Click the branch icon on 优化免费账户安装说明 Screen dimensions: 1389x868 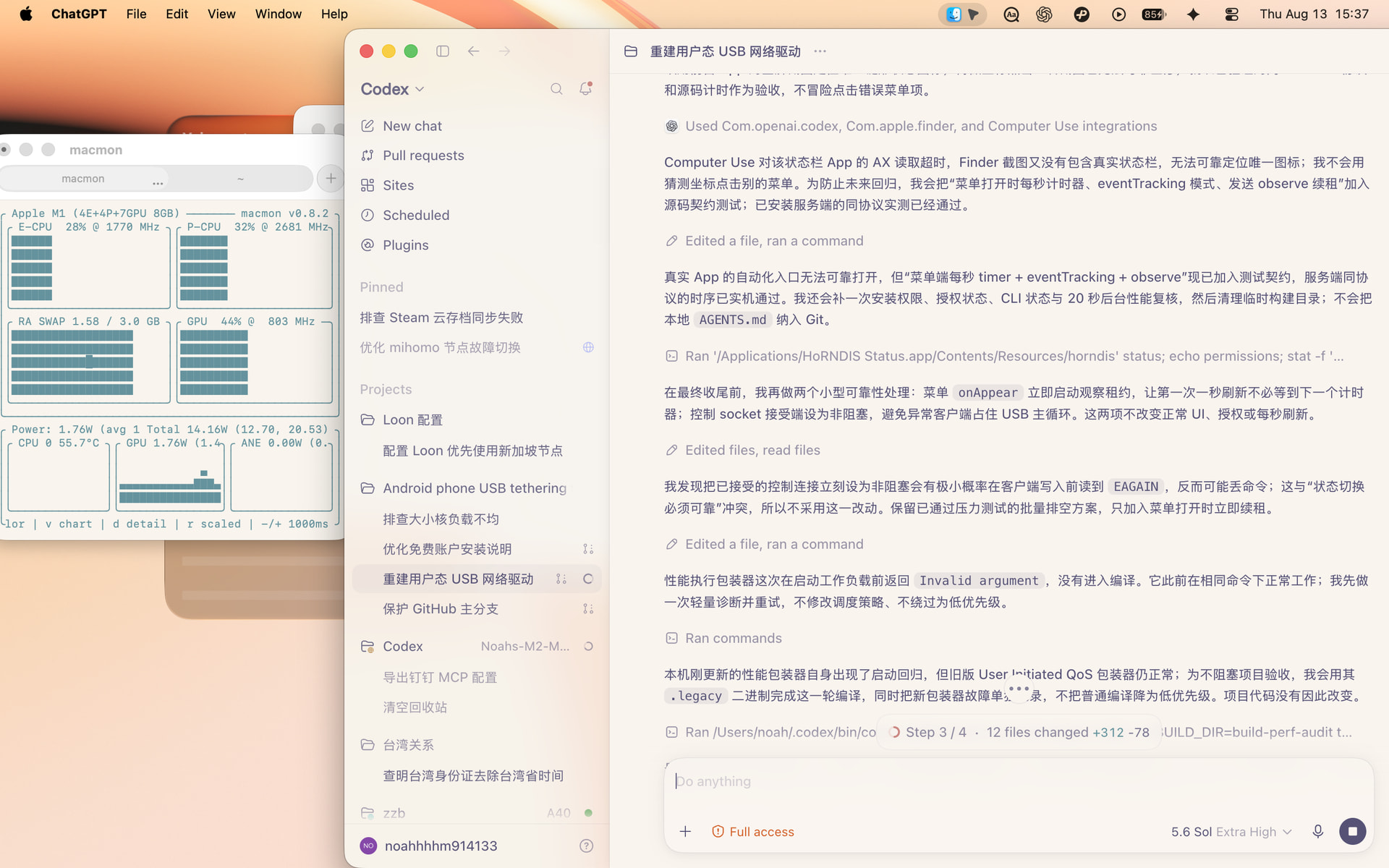[x=588, y=549]
